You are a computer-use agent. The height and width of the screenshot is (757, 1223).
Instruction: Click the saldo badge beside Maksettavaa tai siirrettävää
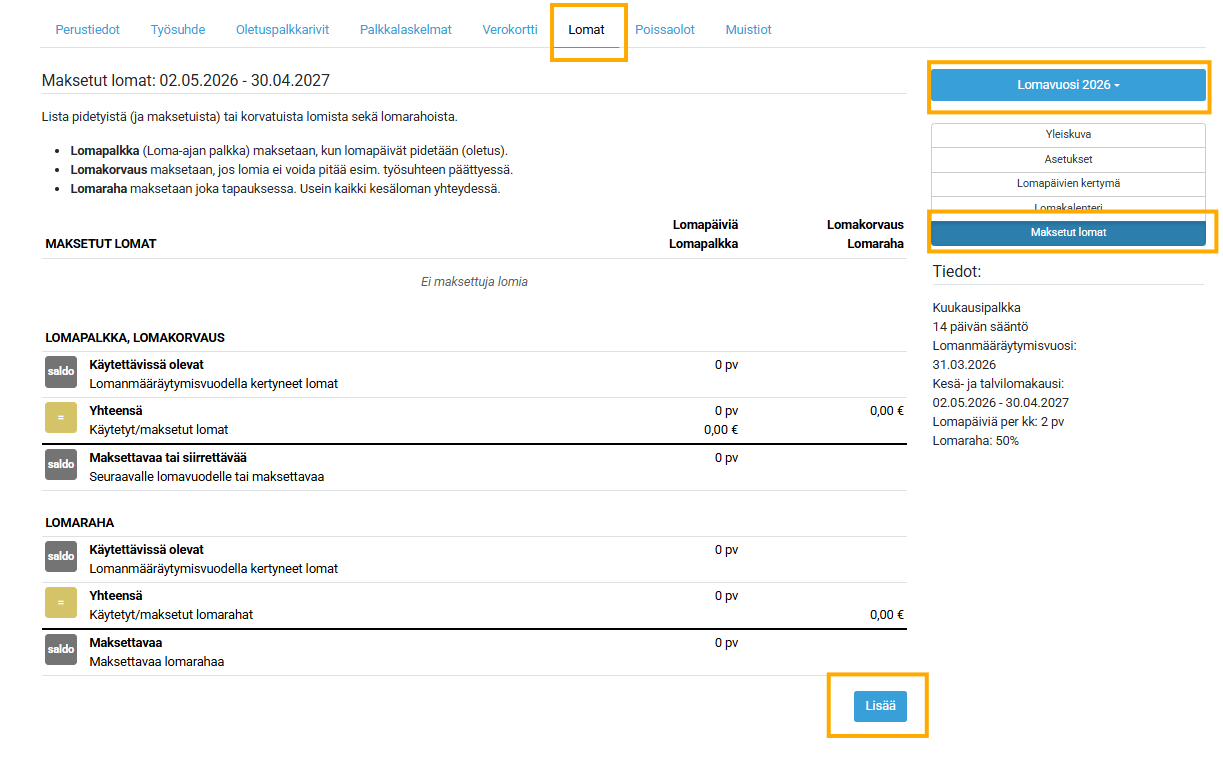coord(61,465)
